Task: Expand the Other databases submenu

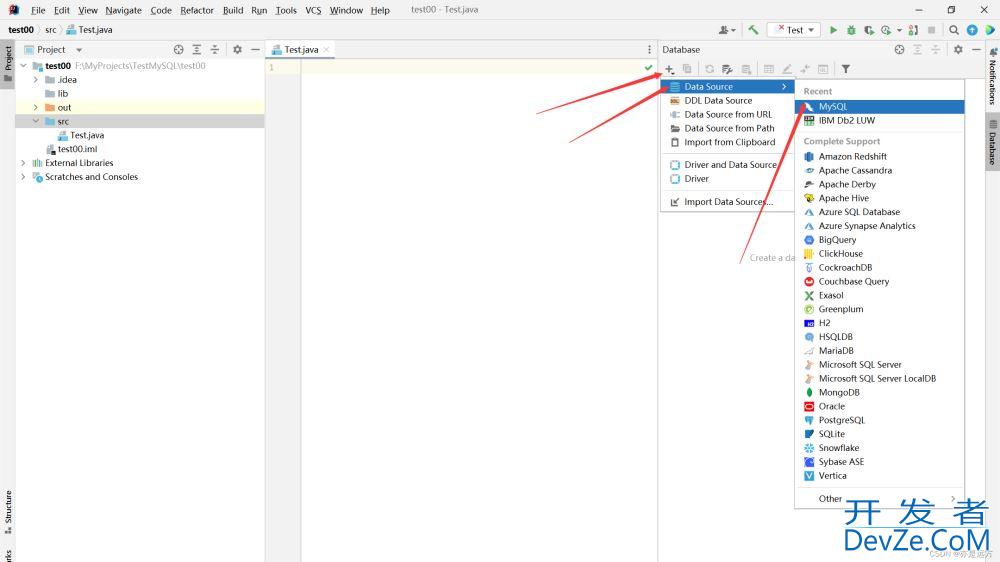Action: (879, 498)
